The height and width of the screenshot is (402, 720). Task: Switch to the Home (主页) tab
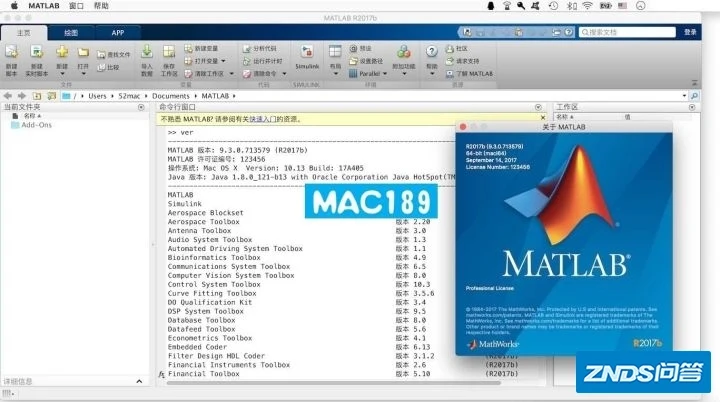click(x=24, y=33)
